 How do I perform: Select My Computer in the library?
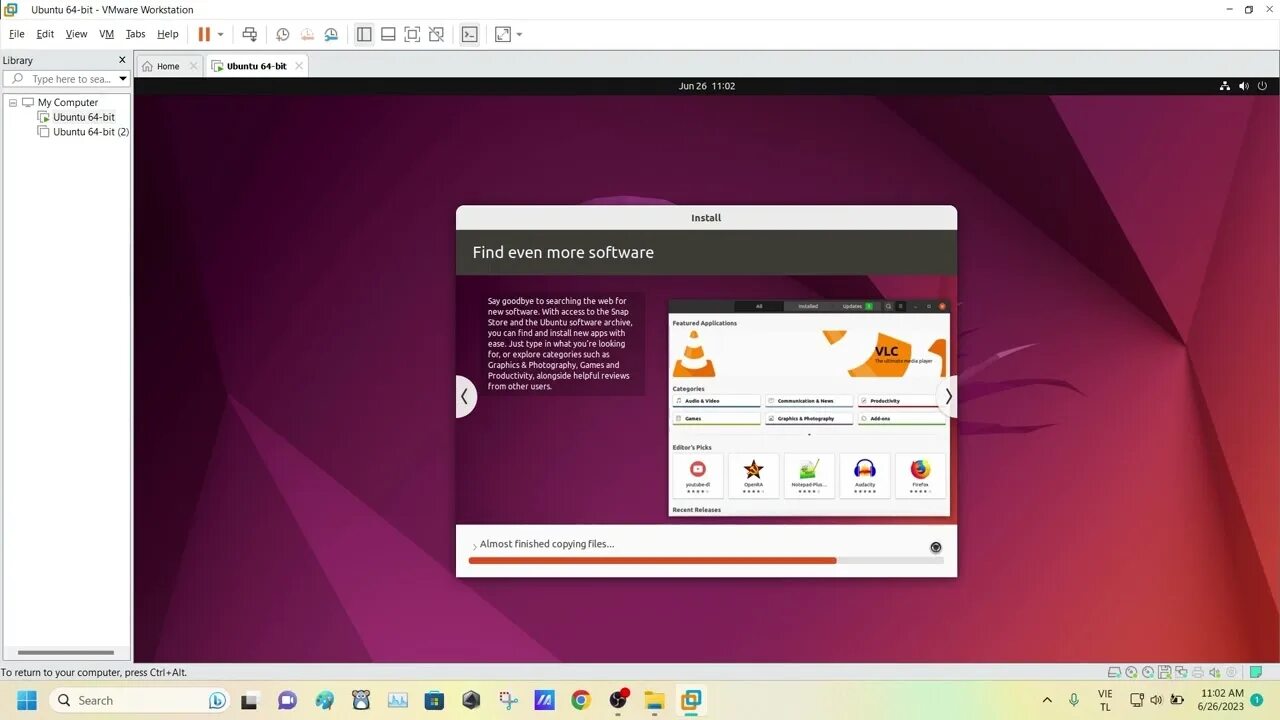pos(68,102)
